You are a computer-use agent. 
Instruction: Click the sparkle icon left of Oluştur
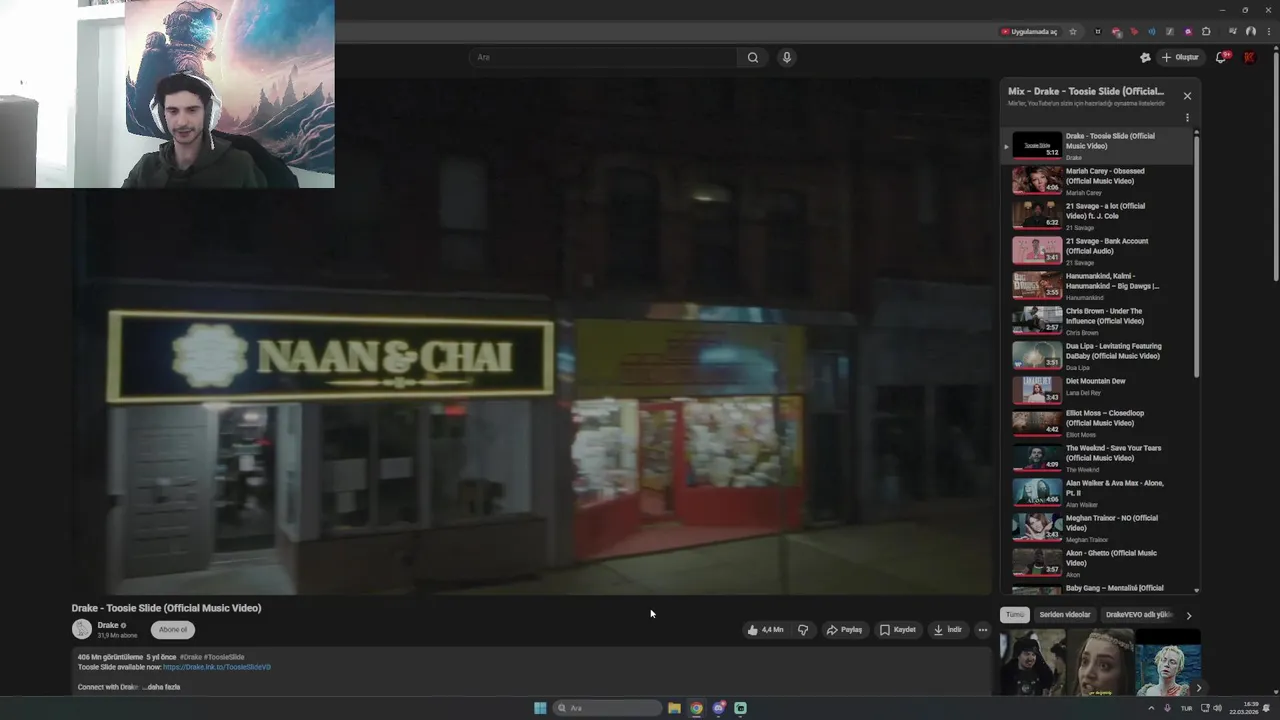coord(1145,57)
